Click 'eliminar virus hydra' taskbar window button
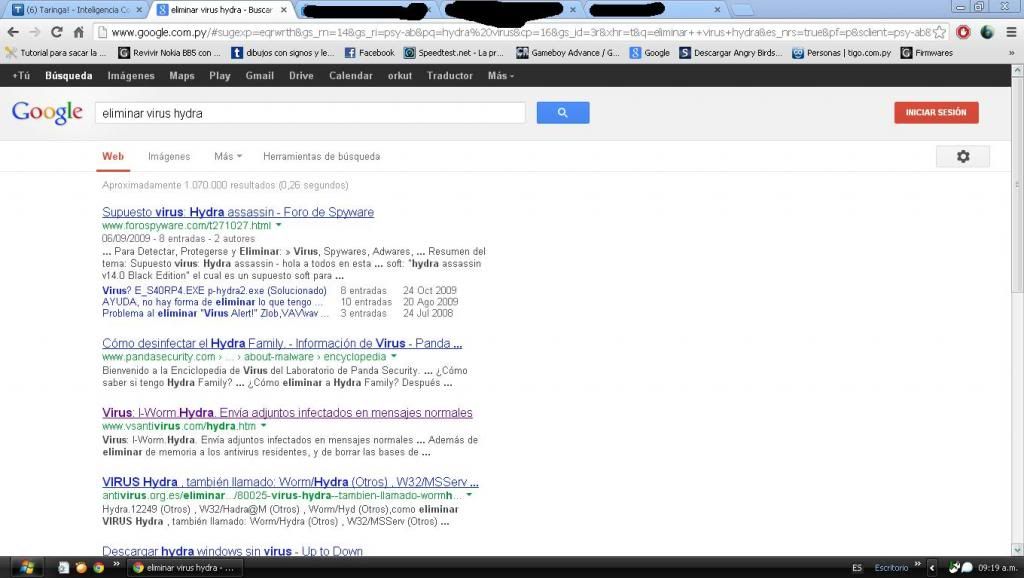1024x578 pixels. (185, 568)
